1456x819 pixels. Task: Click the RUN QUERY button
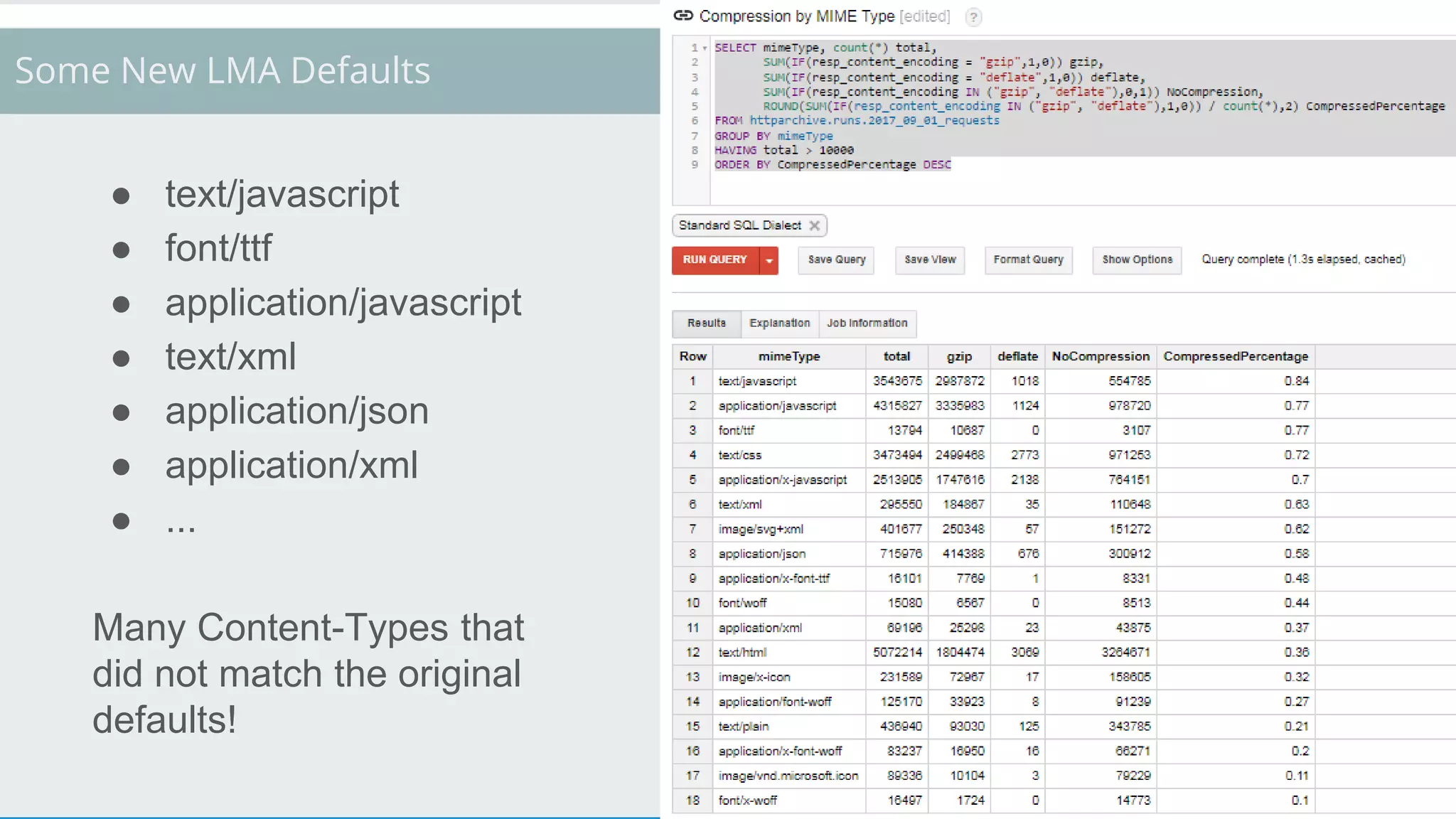tap(715, 260)
